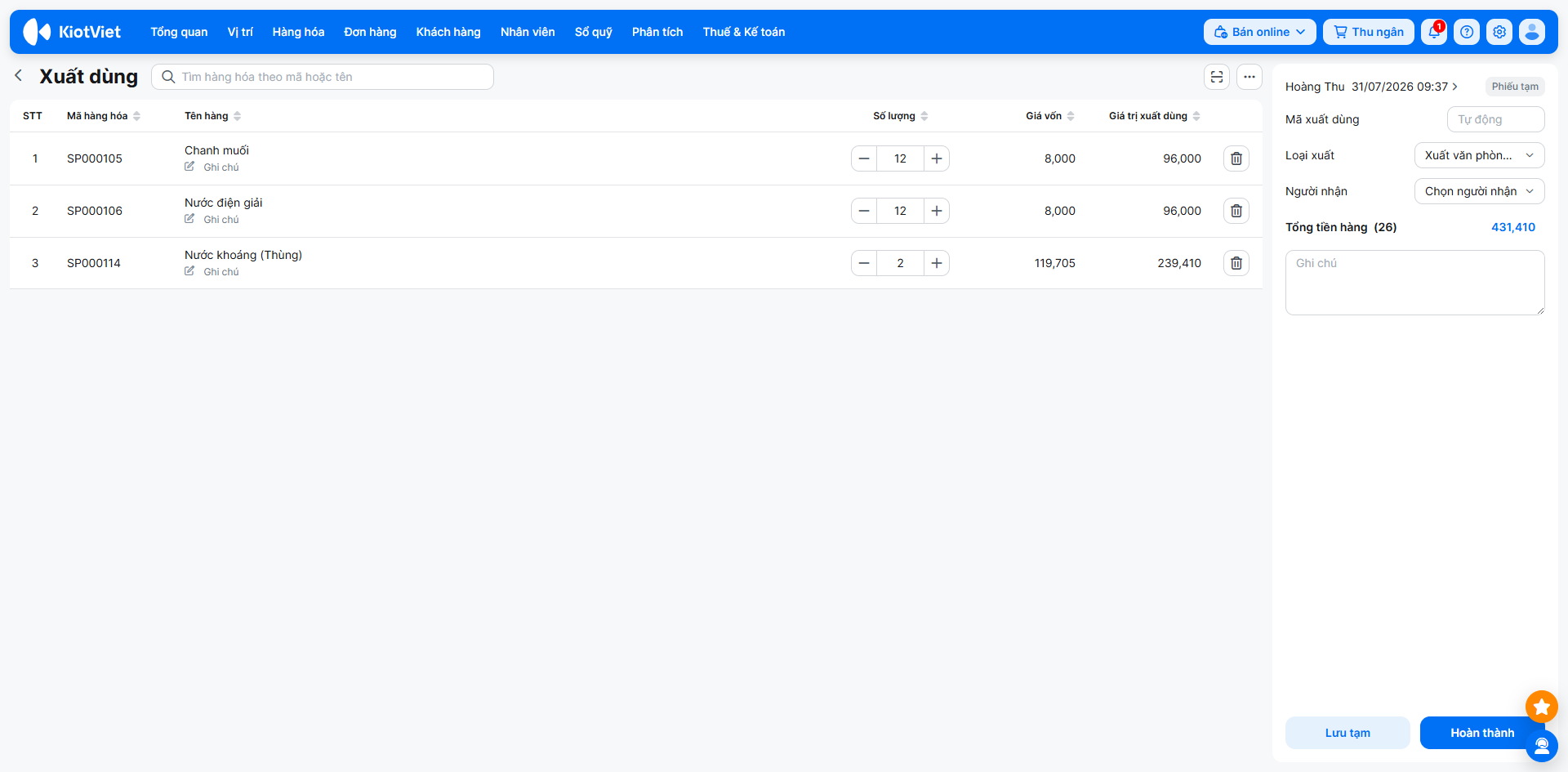Edit the quantity field of Nước điện giải
The width and height of the screenshot is (1568, 772).
900,211
